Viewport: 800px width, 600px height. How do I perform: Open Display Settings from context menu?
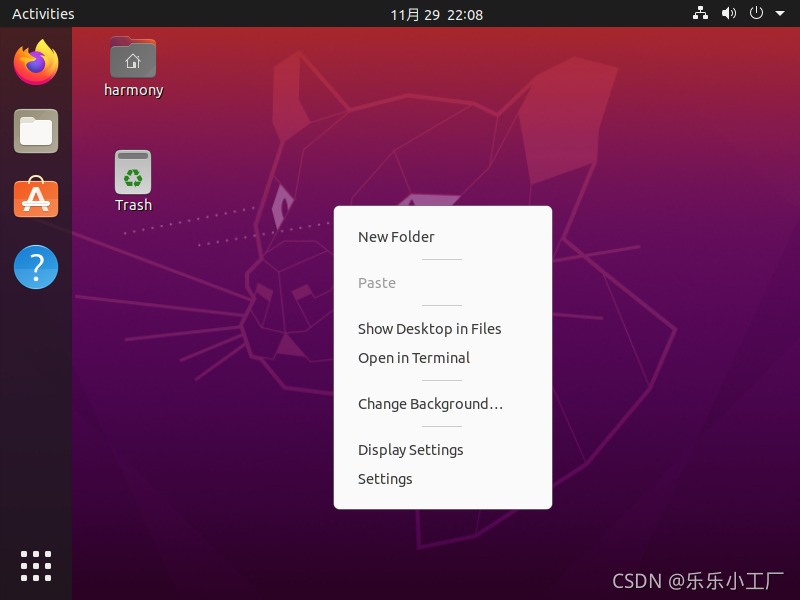(x=443, y=449)
